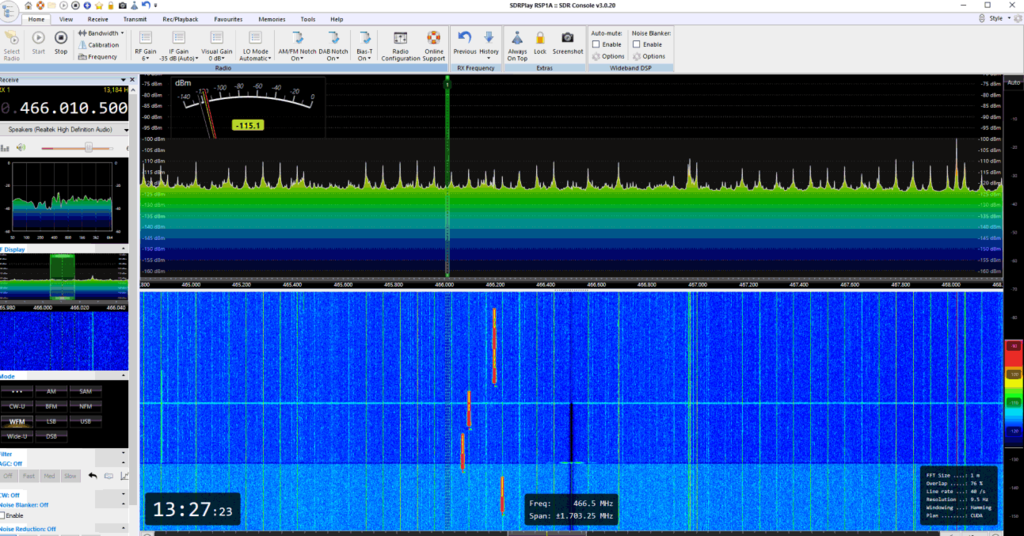Open Auto-mute Options gear

(x=608, y=57)
